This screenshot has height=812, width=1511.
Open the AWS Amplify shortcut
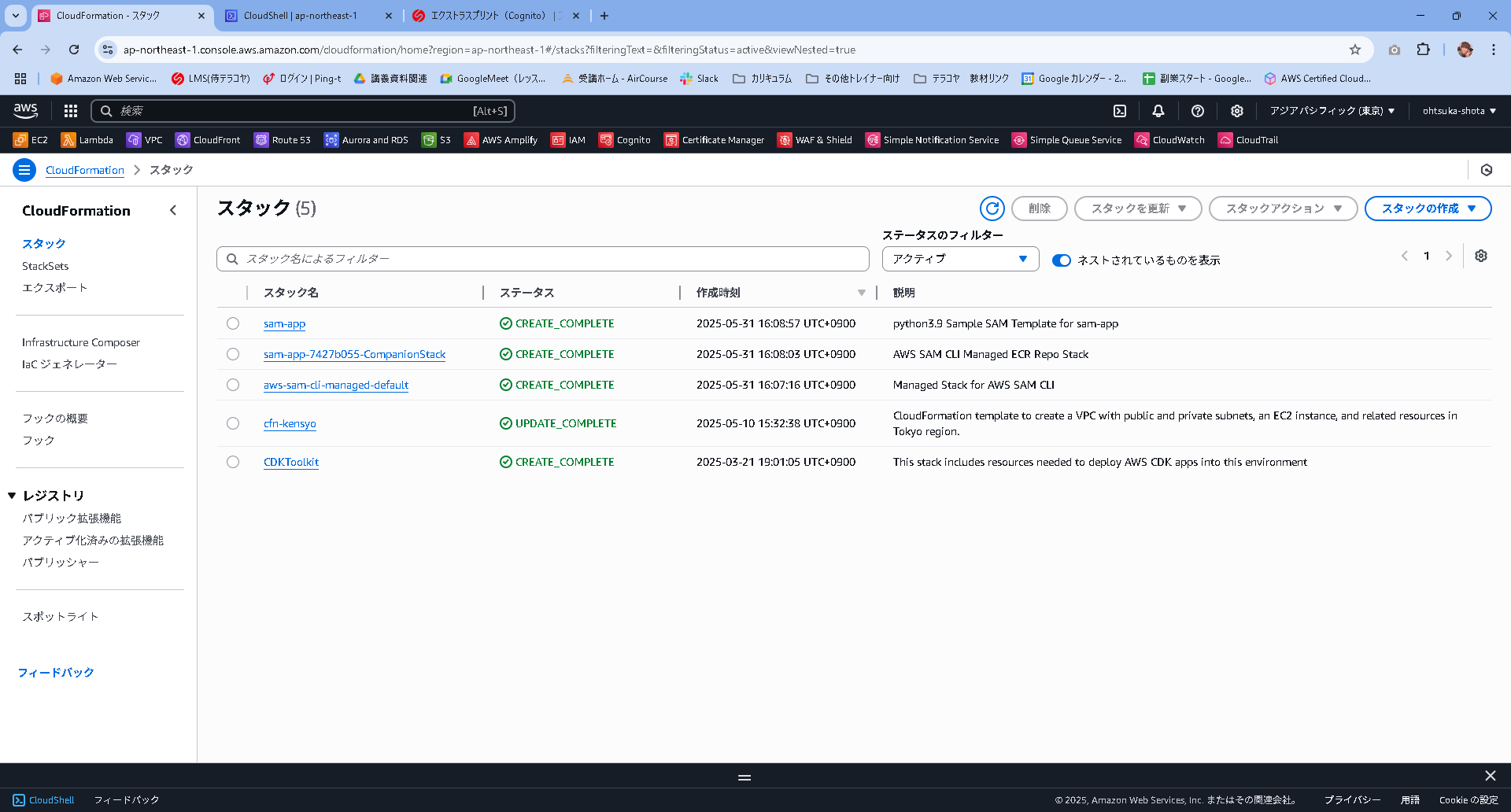click(x=501, y=140)
